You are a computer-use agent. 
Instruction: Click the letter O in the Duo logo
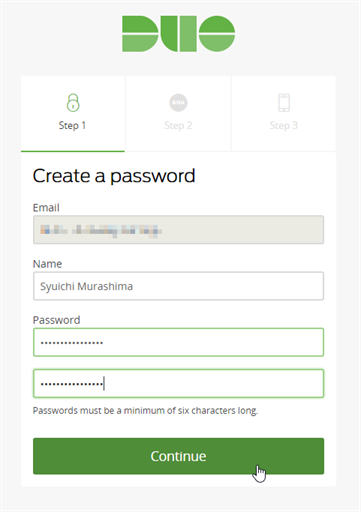point(217,34)
